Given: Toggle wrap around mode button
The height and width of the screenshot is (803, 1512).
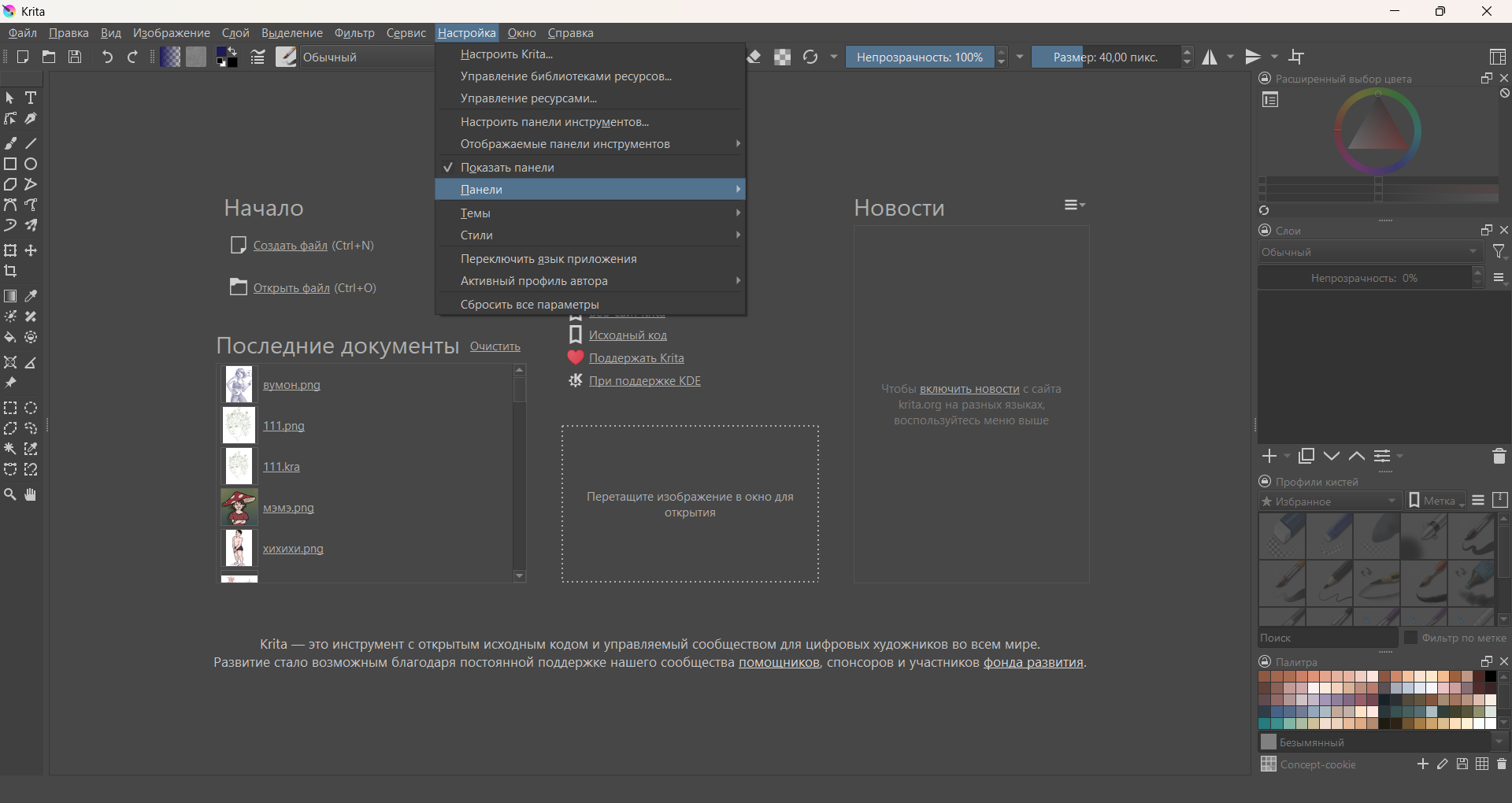Looking at the screenshot, I should [x=1296, y=57].
